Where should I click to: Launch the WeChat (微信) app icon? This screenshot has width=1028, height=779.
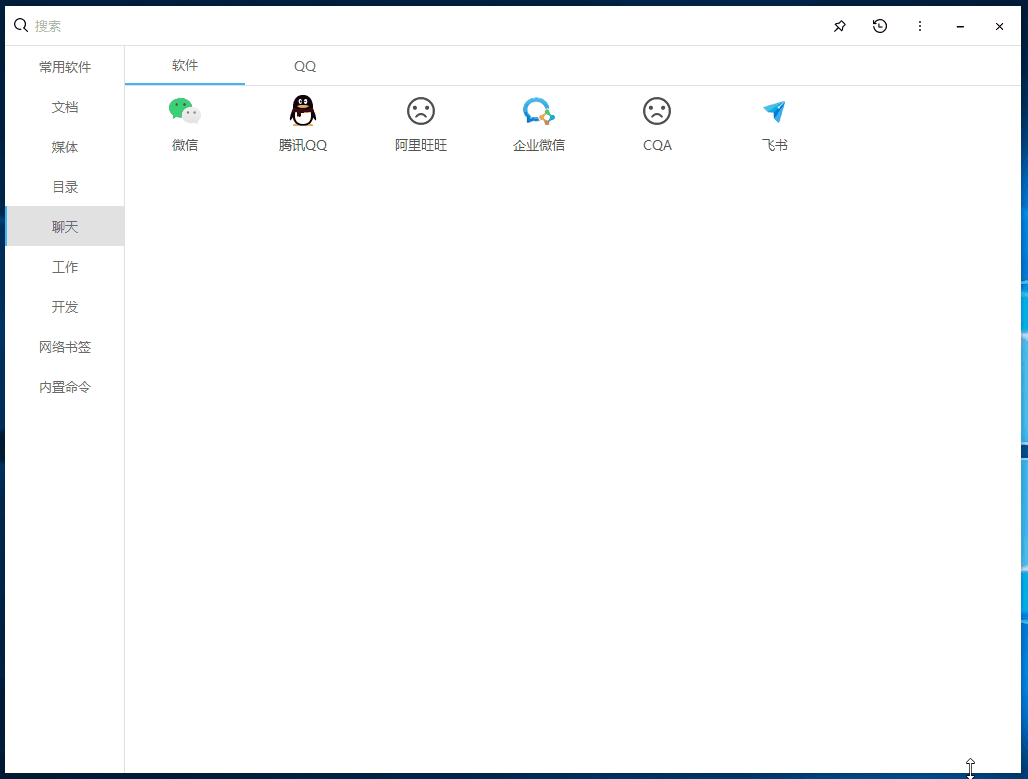coord(184,111)
